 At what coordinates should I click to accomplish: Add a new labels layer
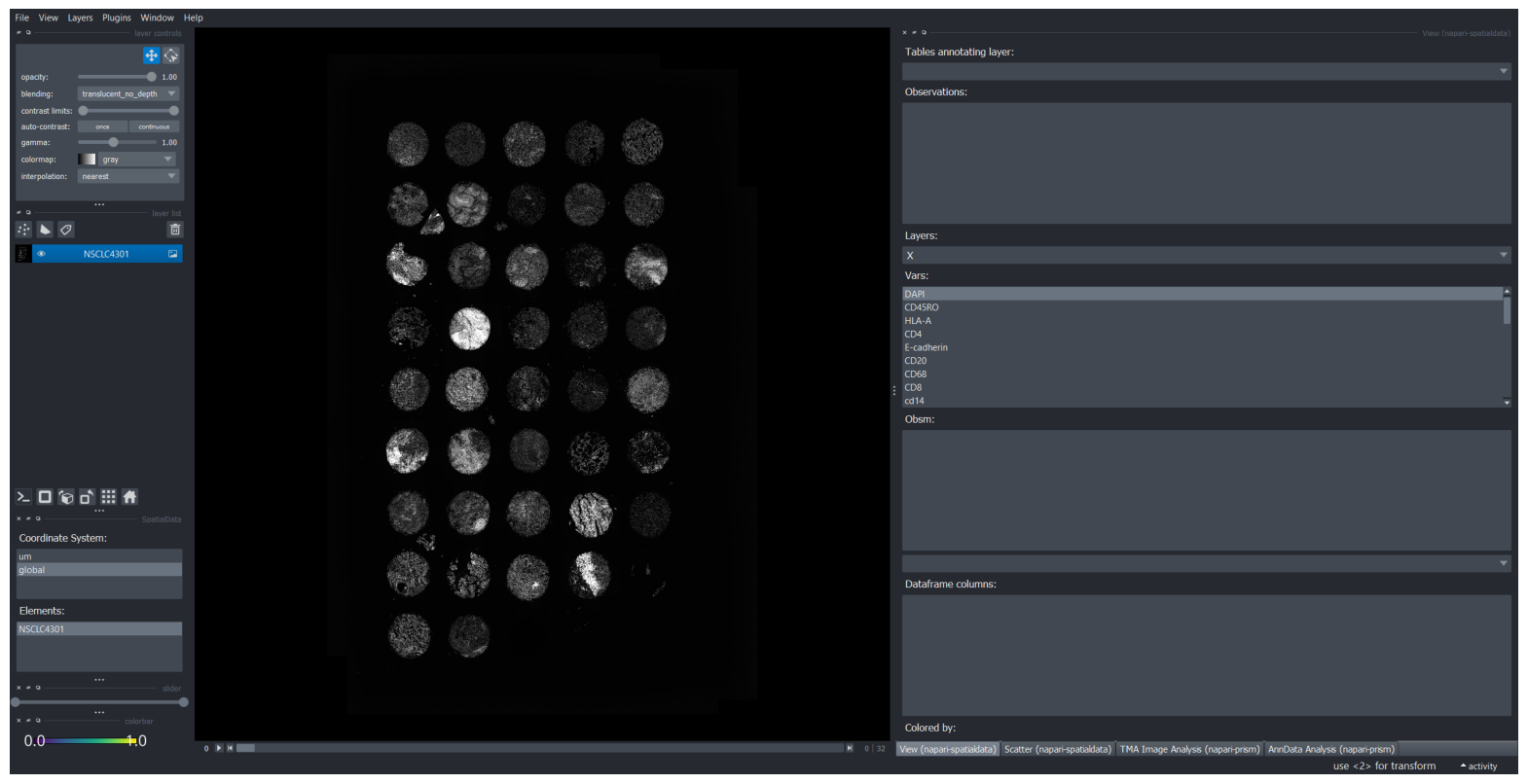[66, 230]
